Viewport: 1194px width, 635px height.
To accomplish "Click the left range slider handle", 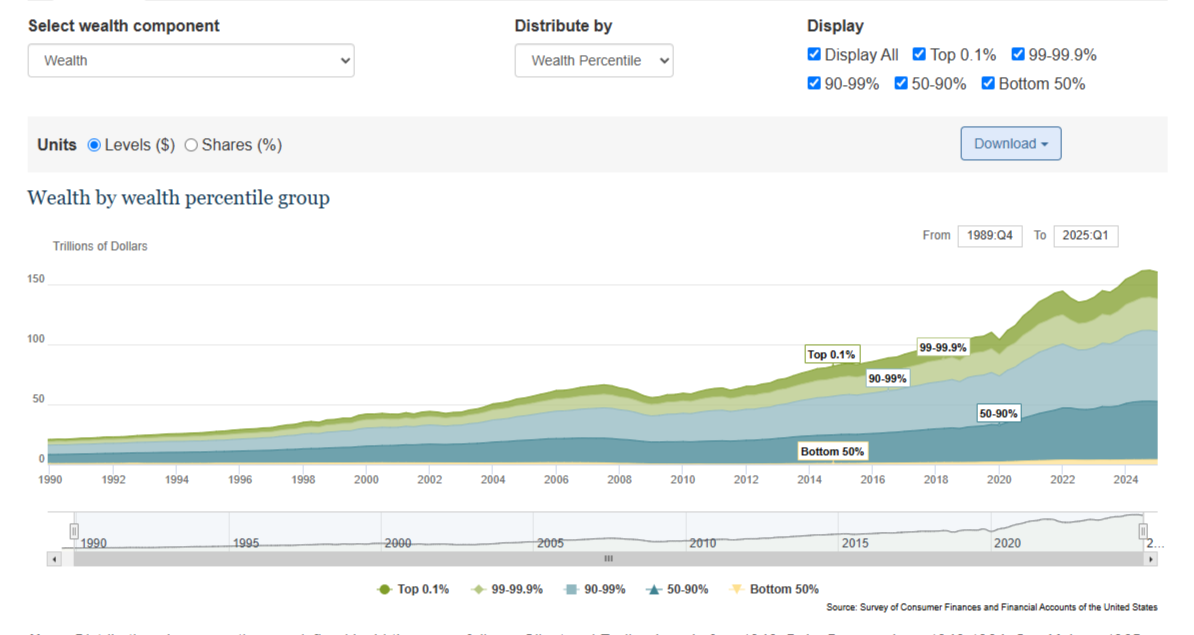I will 74,531.
